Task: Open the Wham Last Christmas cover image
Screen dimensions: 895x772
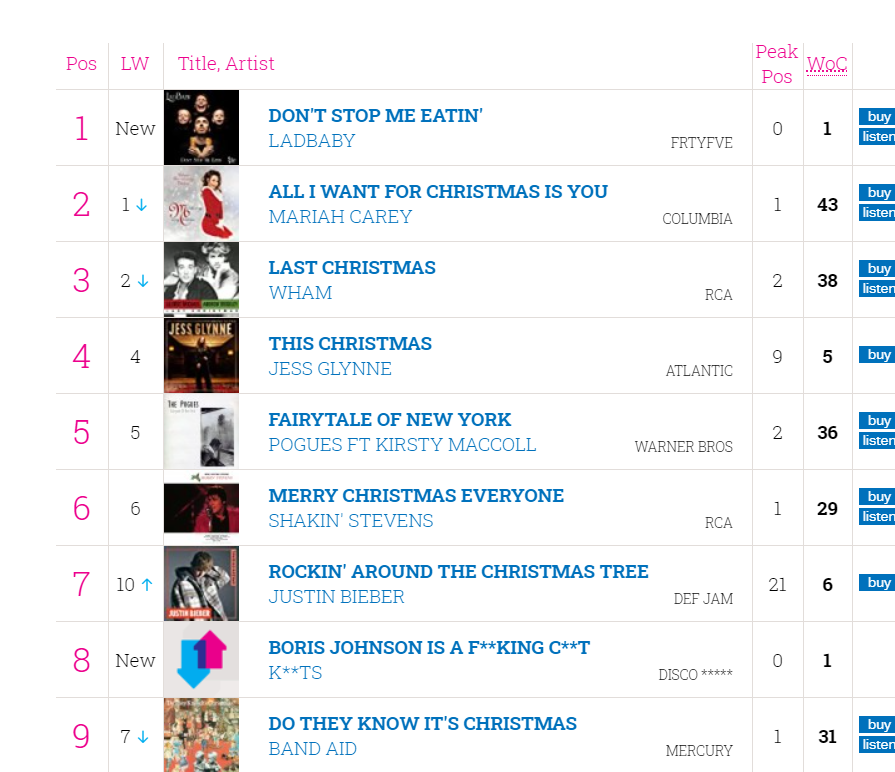Action: tap(201, 280)
